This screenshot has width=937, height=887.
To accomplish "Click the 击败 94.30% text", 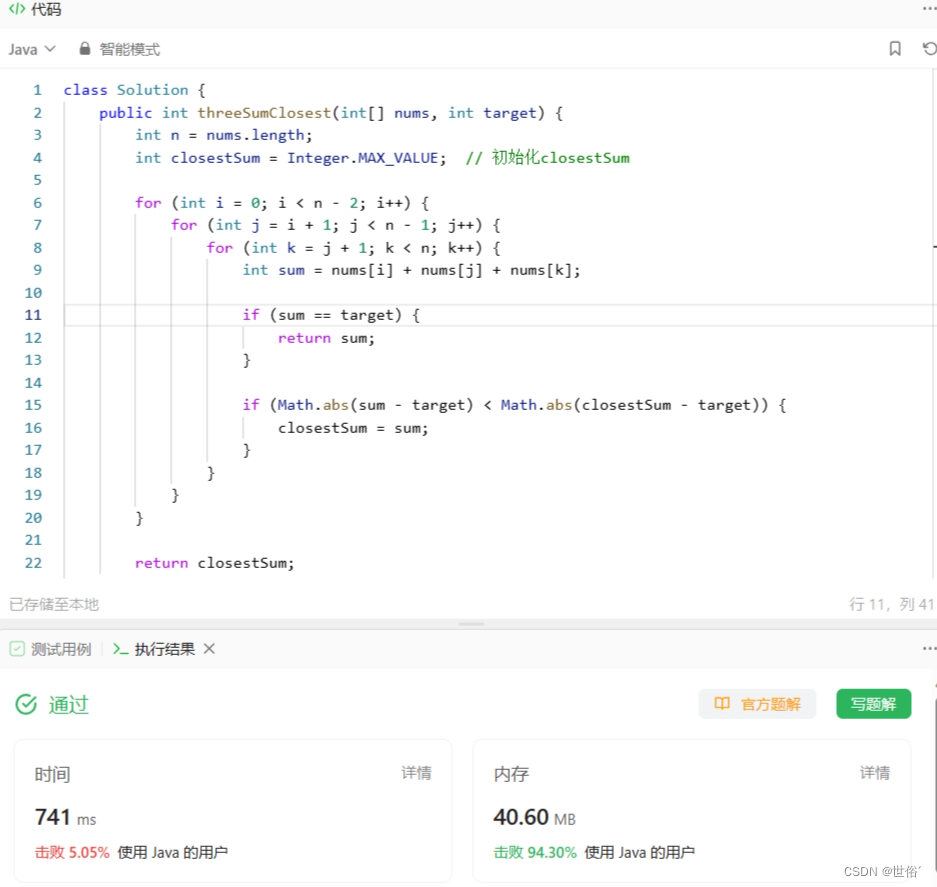I will coord(535,852).
